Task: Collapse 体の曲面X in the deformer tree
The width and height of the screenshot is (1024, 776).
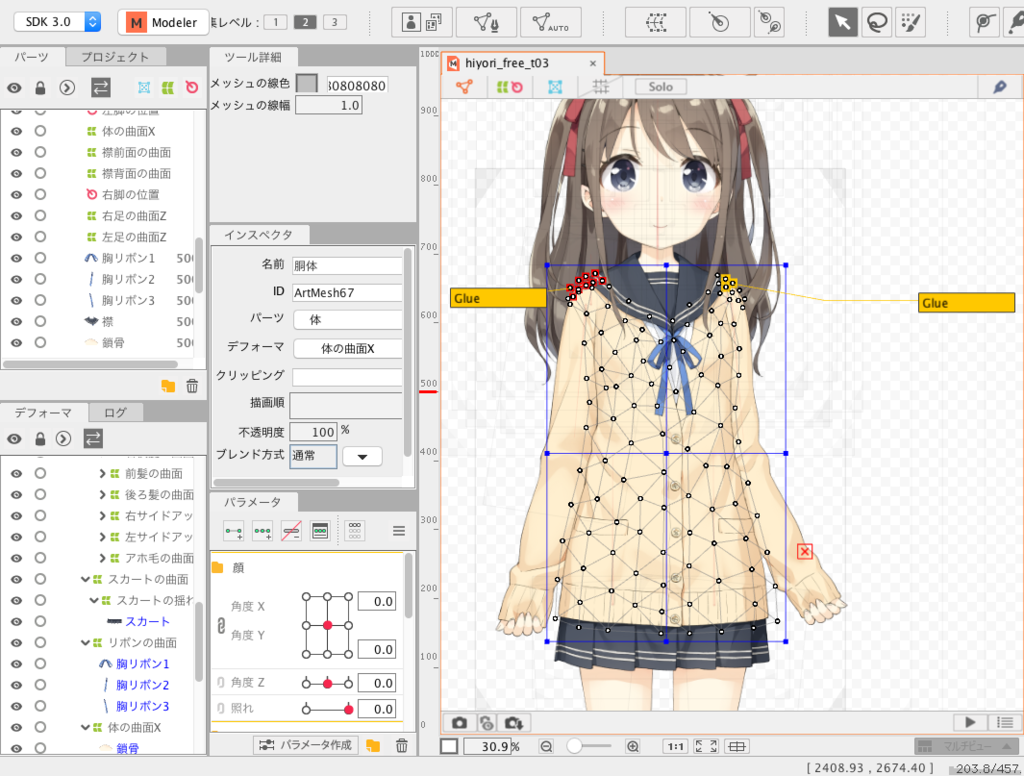Action: click(86, 727)
